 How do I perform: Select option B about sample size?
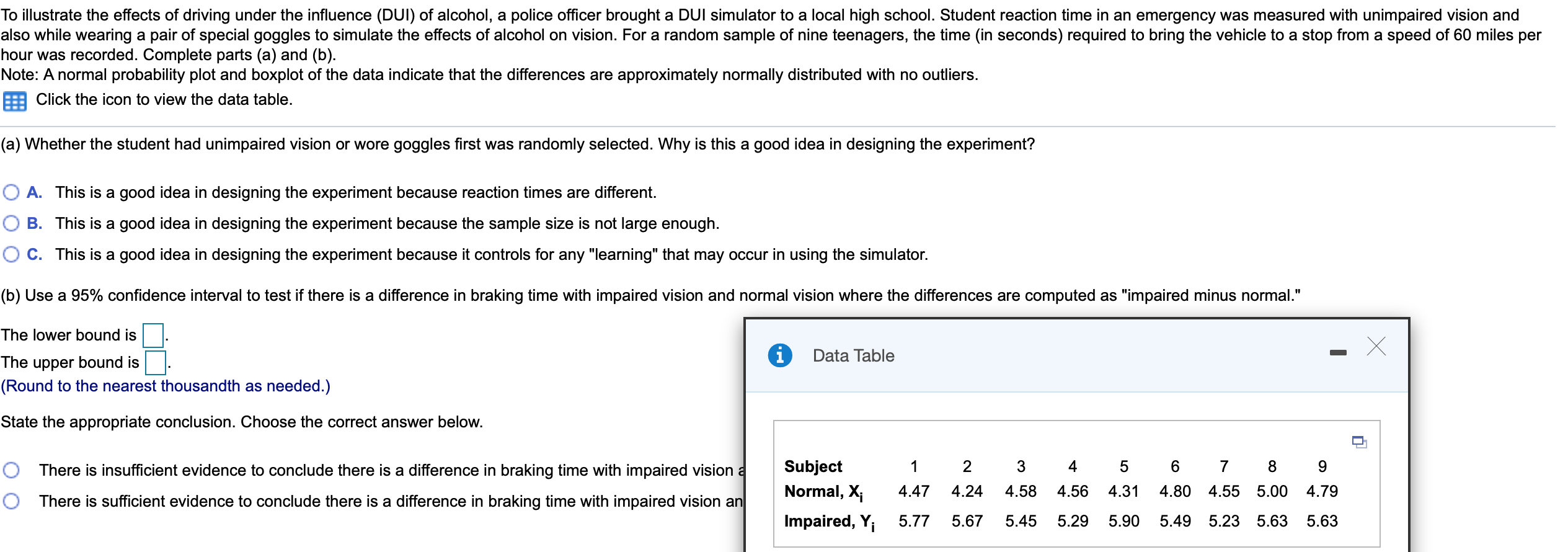(11, 223)
